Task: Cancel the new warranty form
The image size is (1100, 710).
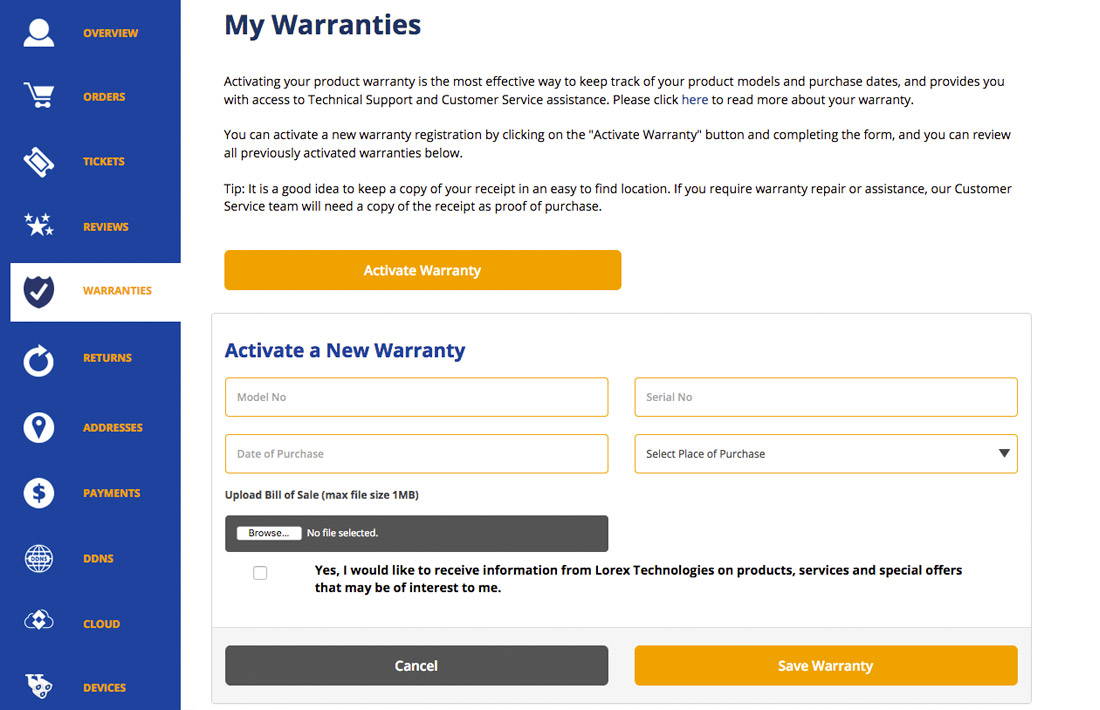Action: 416,665
